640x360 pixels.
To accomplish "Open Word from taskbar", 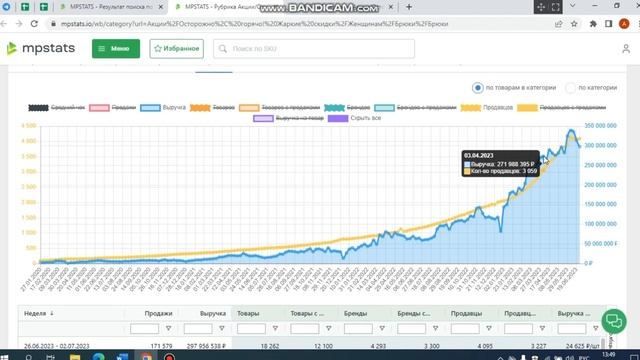I will pos(122,357).
